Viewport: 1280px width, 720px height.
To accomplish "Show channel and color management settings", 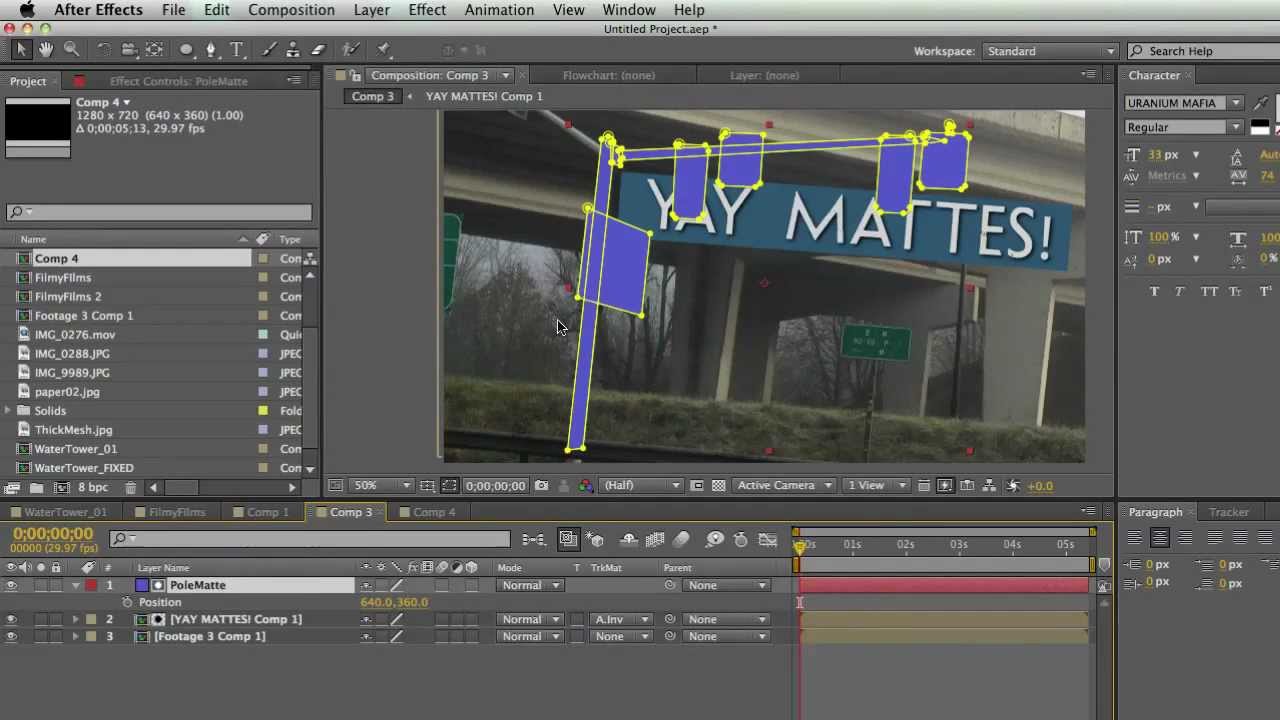I will (x=586, y=486).
